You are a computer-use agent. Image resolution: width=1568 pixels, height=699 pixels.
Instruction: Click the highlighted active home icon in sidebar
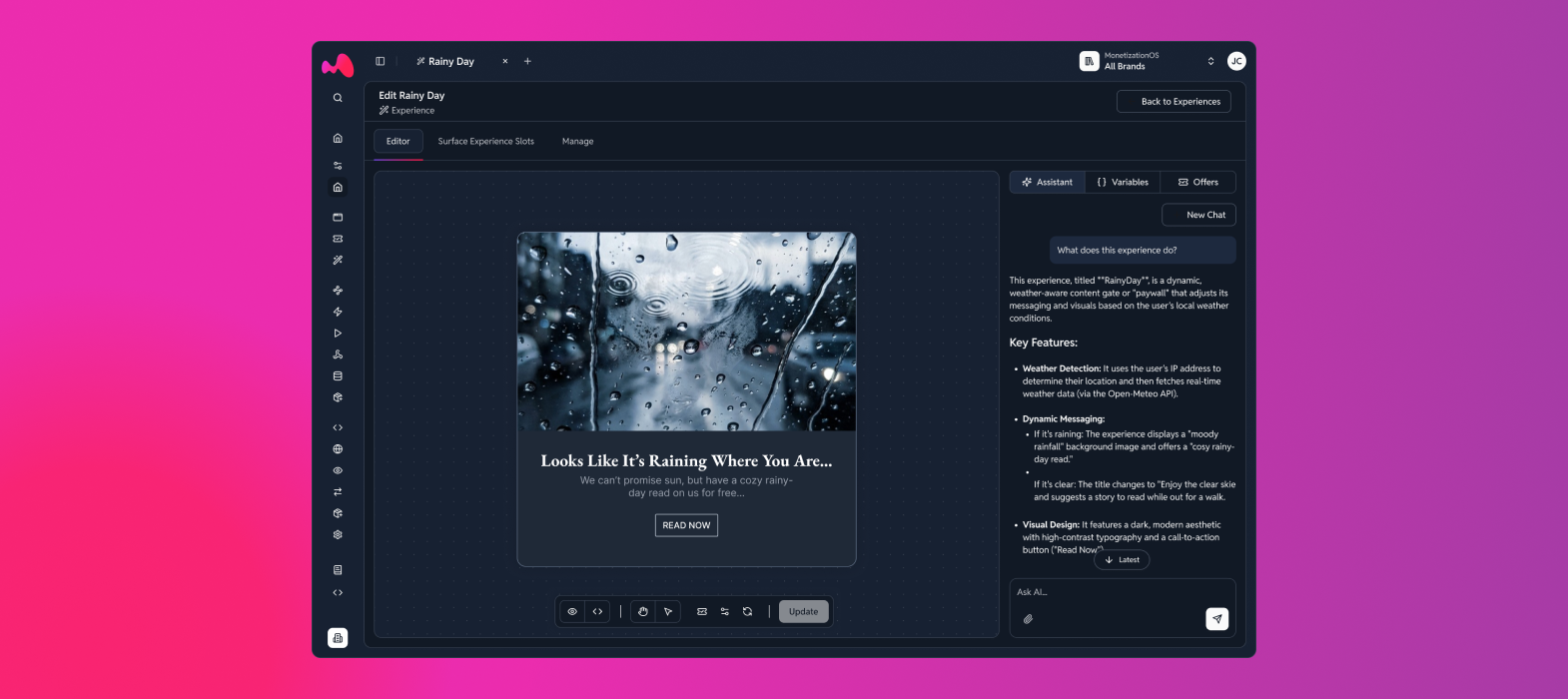[338, 187]
